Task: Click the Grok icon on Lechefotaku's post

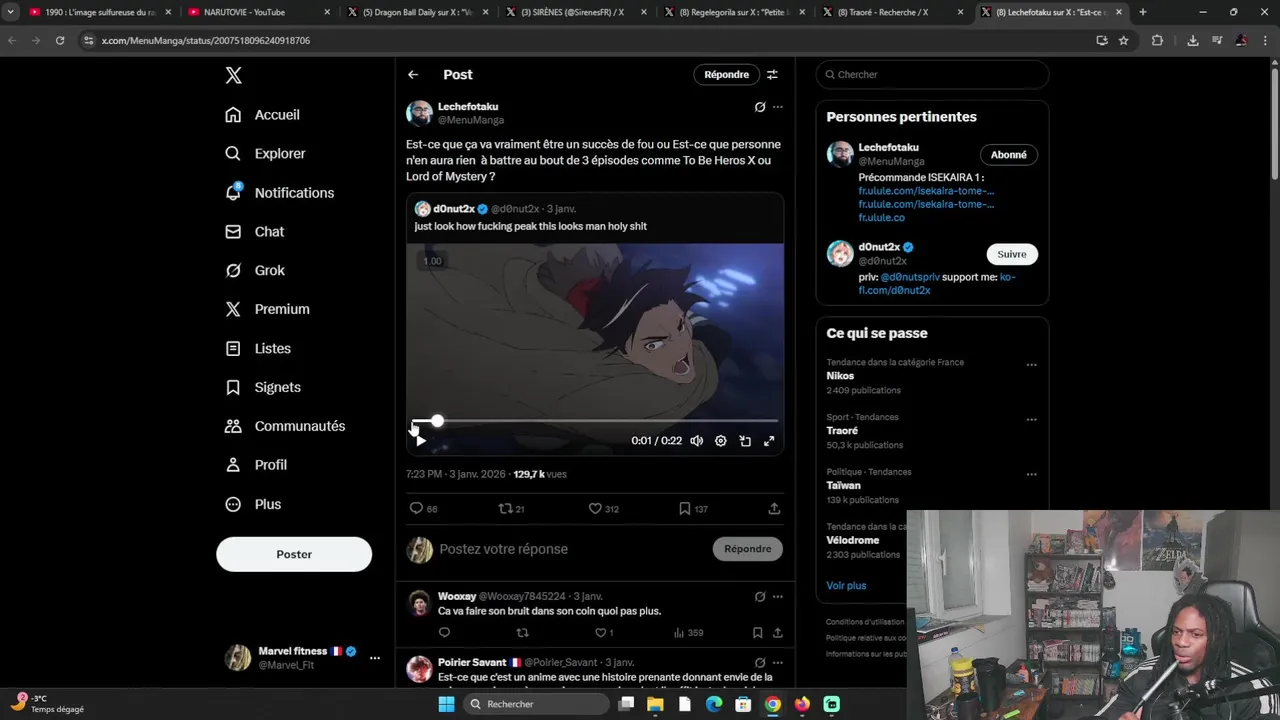Action: [760, 107]
